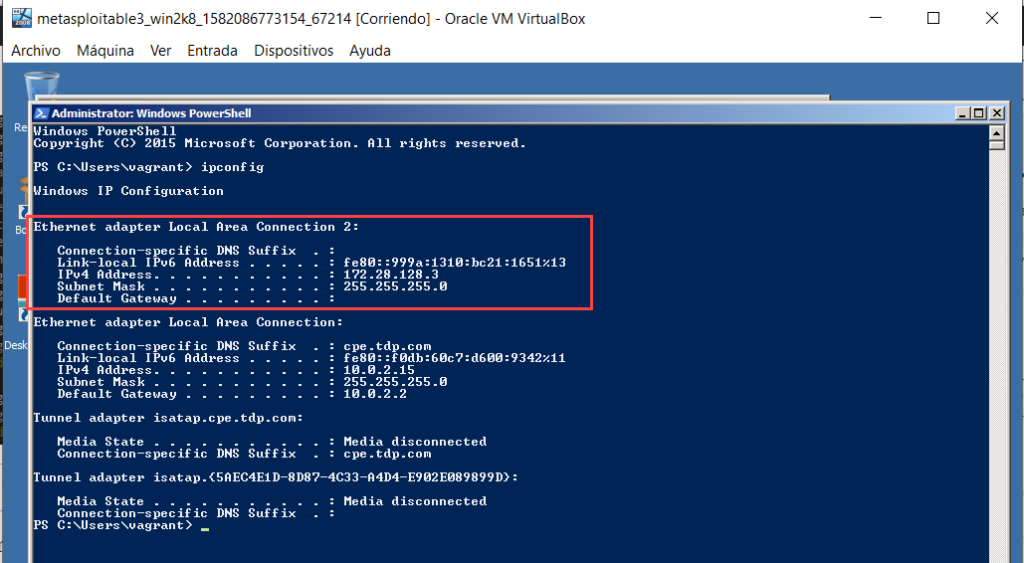Image resolution: width=1024 pixels, height=563 pixels.
Task: Click the IPv6 address fe80::f0db:60c7:d600:9342%11
Action: (x=455, y=358)
